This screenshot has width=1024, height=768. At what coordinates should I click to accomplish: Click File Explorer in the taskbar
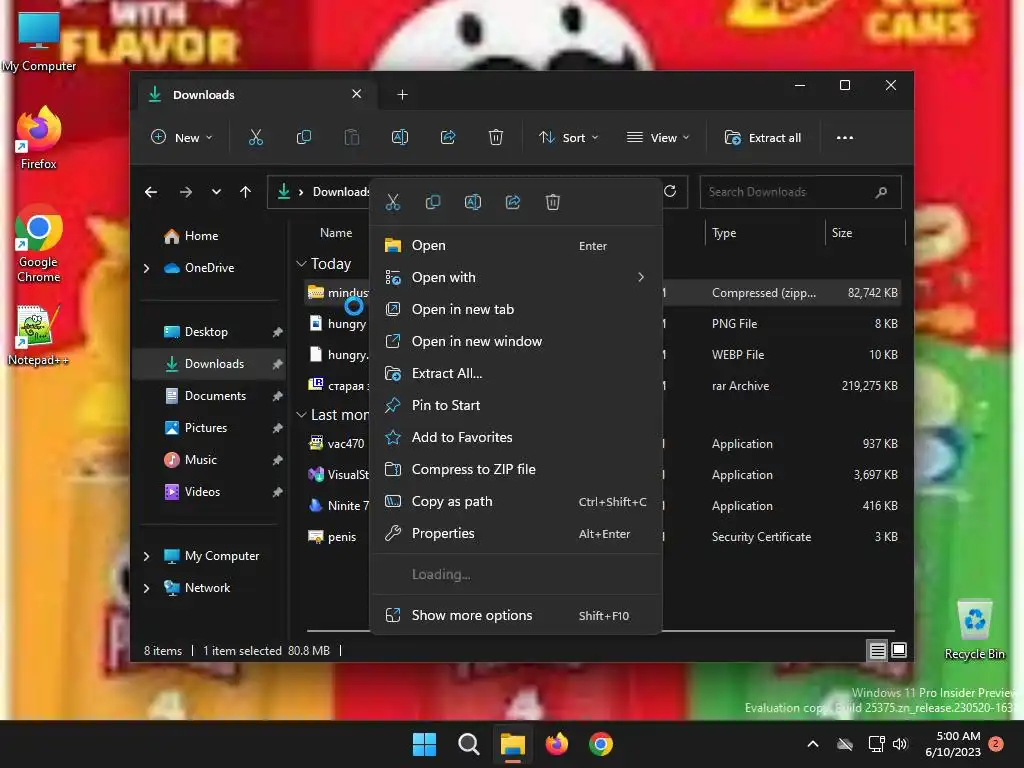pos(513,744)
